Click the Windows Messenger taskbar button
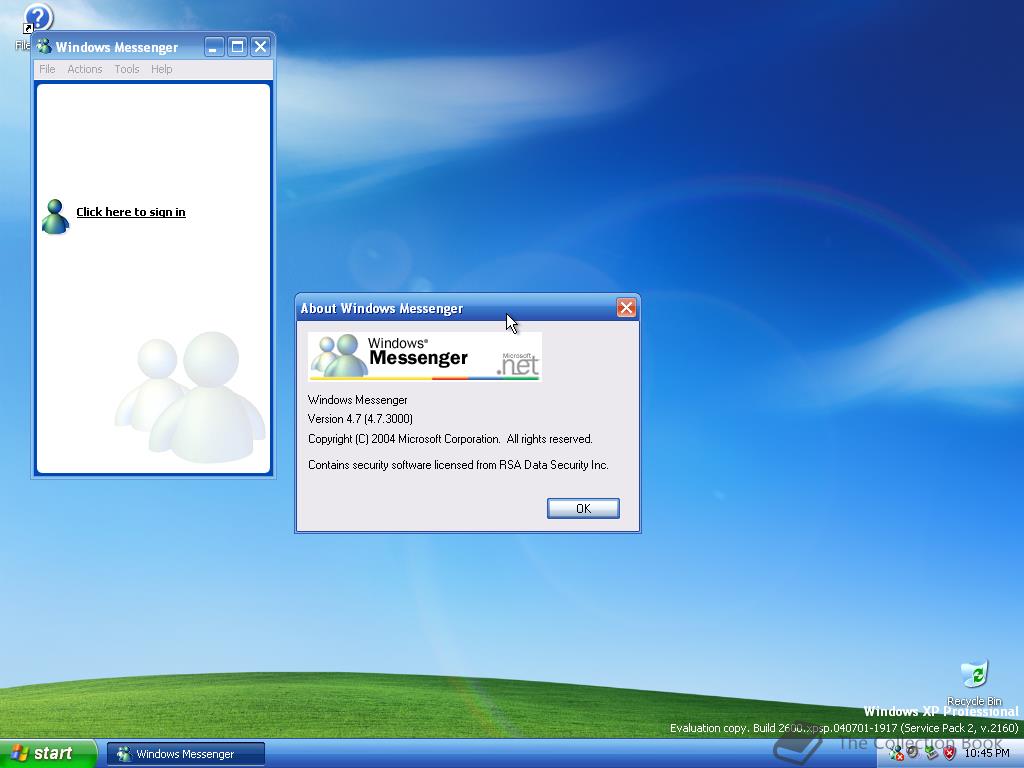Image resolution: width=1024 pixels, height=768 pixels. point(185,754)
